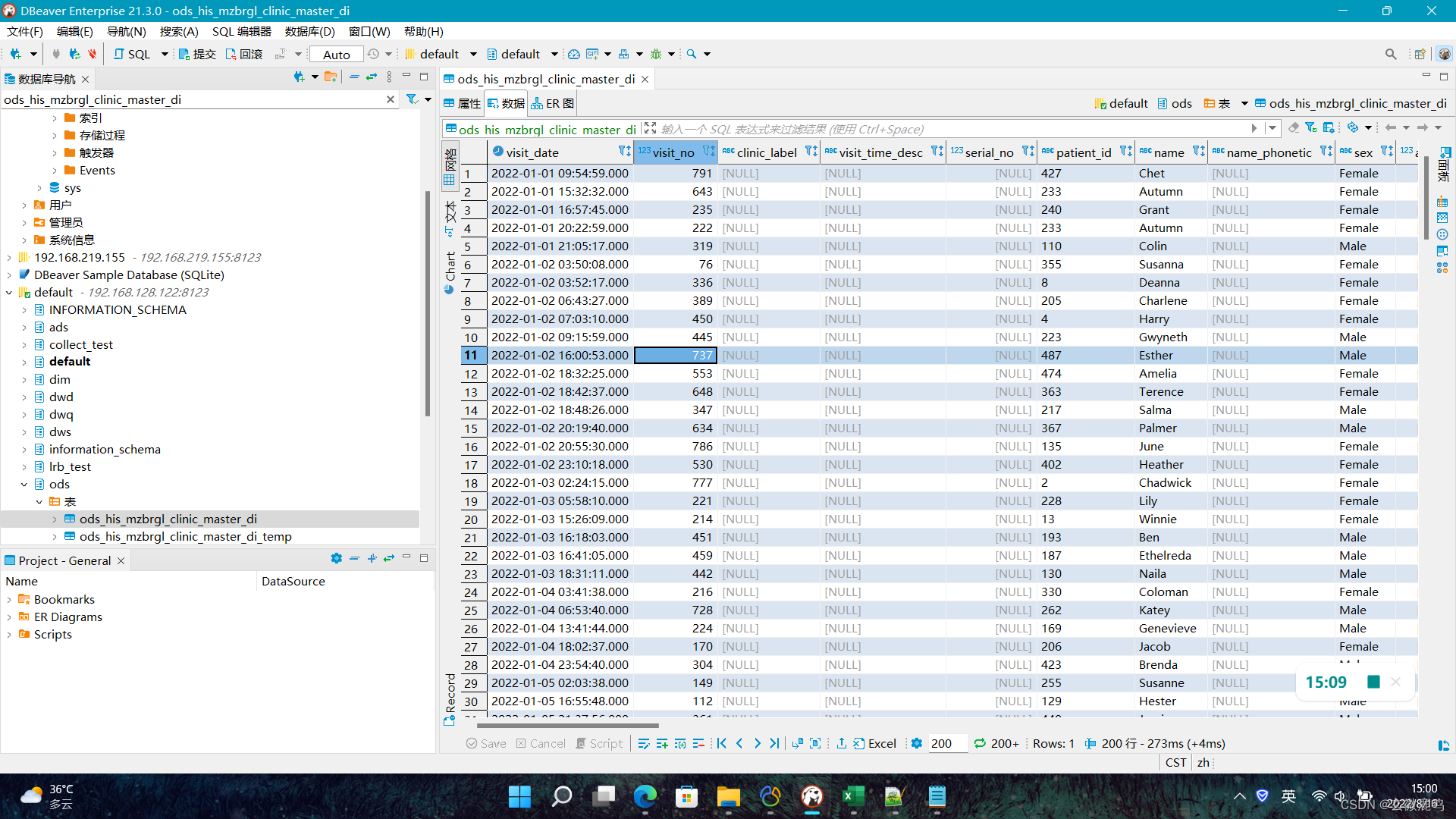Click the 提交 commit button

click(198, 54)
